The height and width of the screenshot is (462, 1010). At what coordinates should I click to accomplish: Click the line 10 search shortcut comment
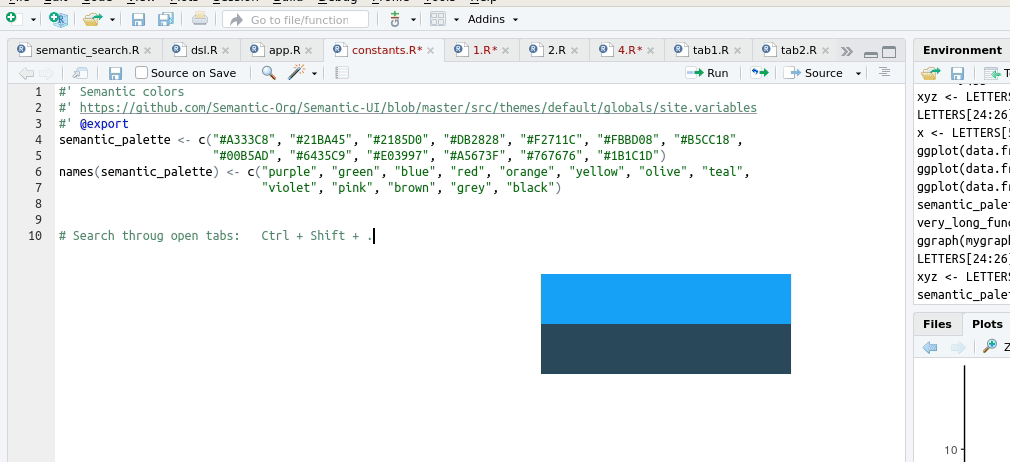pos(215,236)
